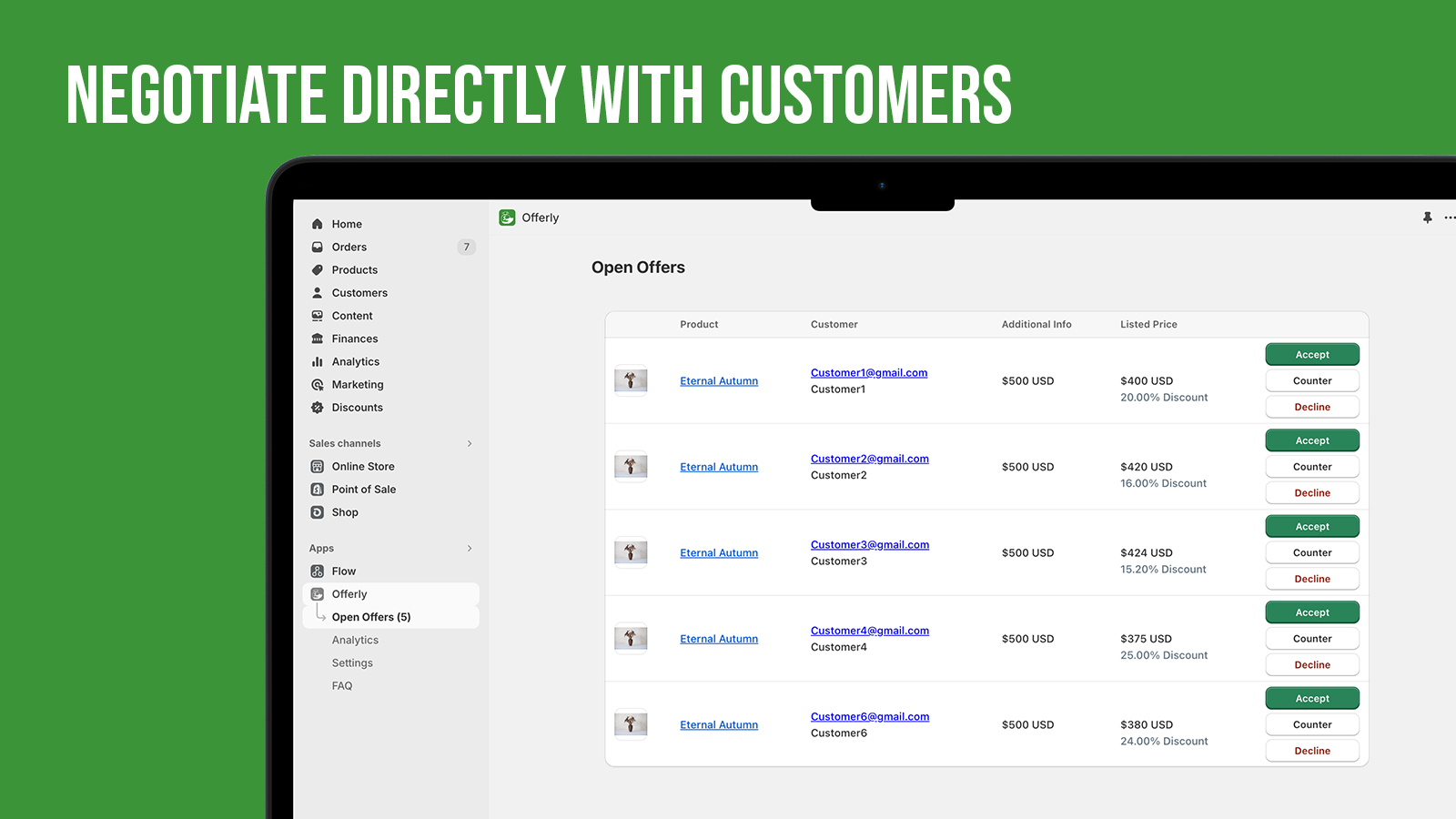Click the 'Additional Info' column header
The width and height of the screenshot is (1456, 819).
click(1036, 324)
